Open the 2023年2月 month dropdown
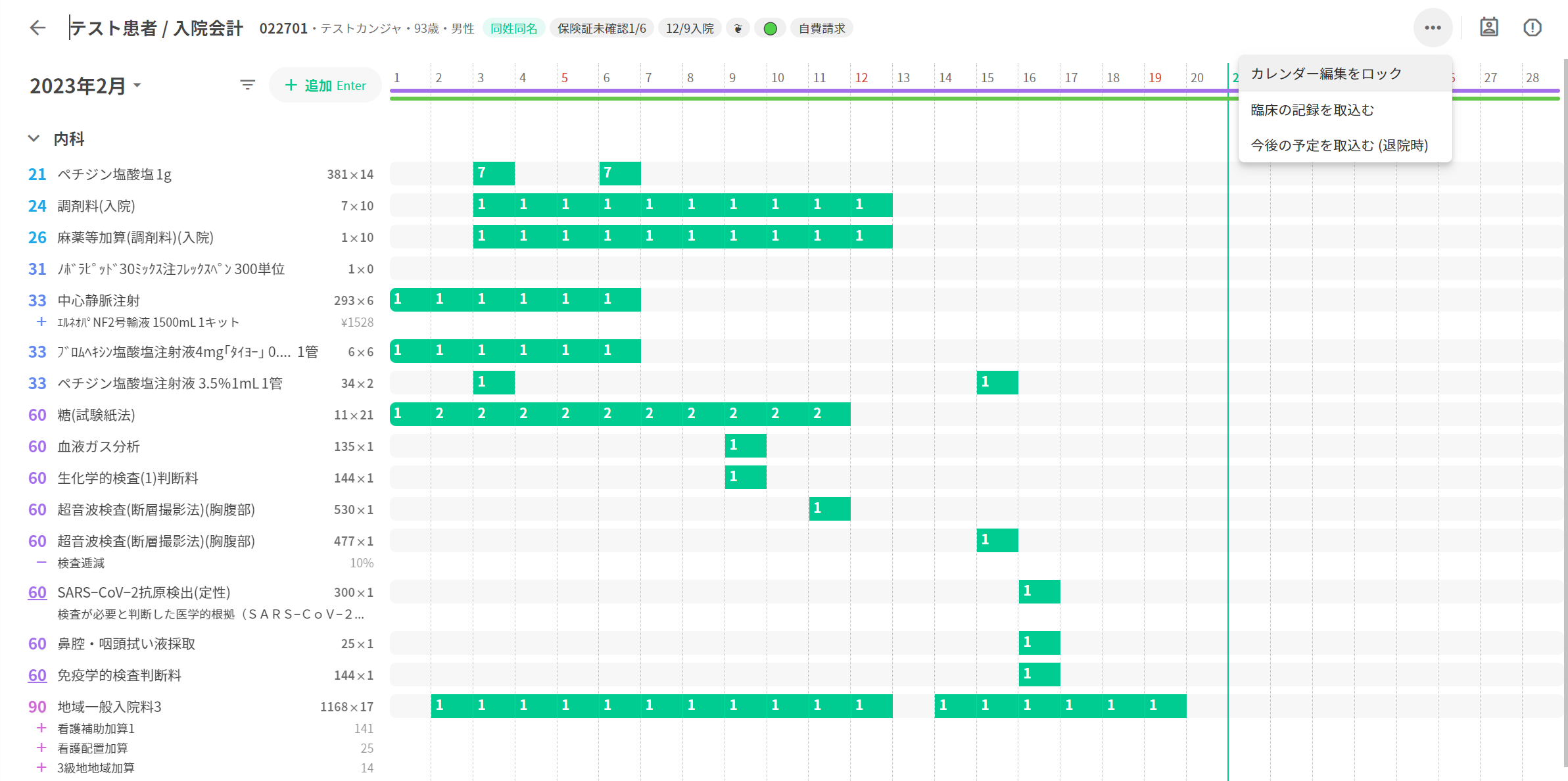 [85, 85]
